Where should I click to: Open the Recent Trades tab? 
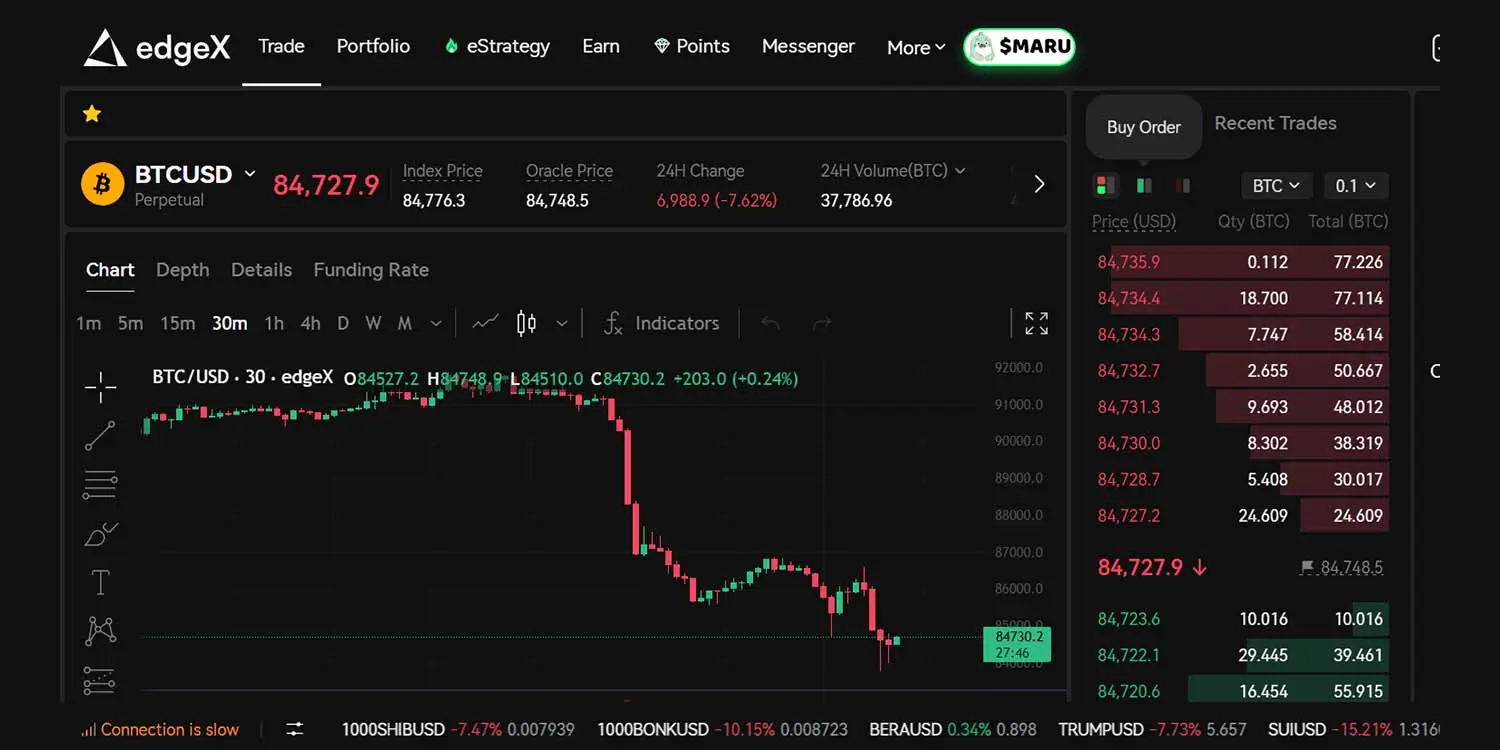click(x=1275, y=122)
